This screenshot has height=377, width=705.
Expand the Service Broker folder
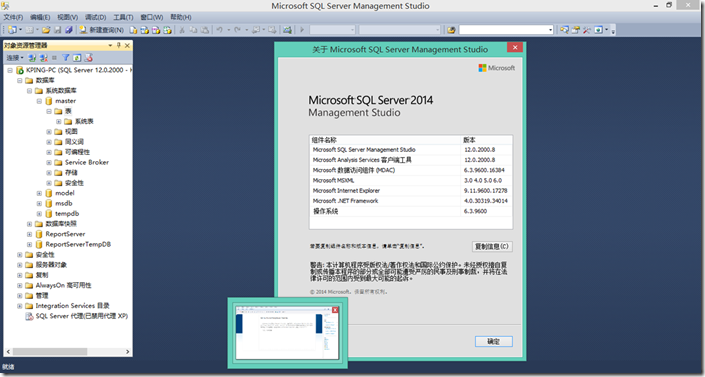tap(49, 162)
